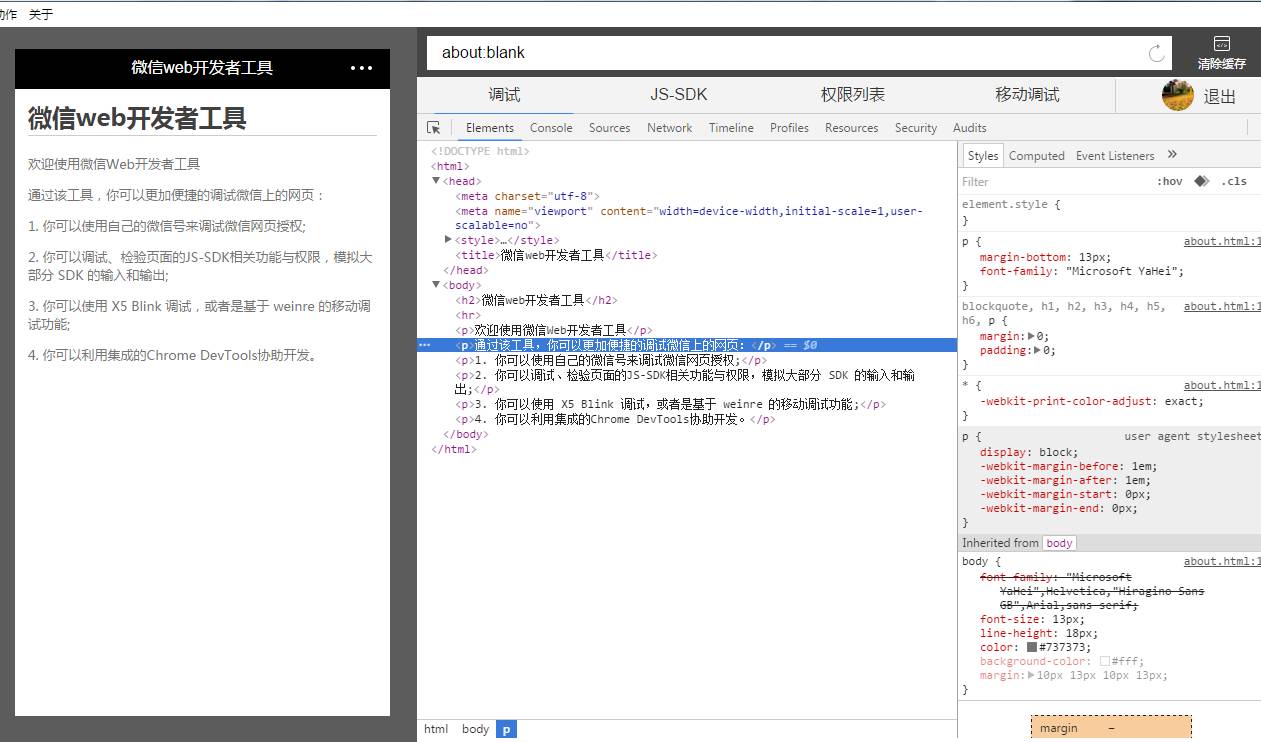
Task: Open the JS-SDK tab
Action: pyautogui.click(x=678, y=95)
